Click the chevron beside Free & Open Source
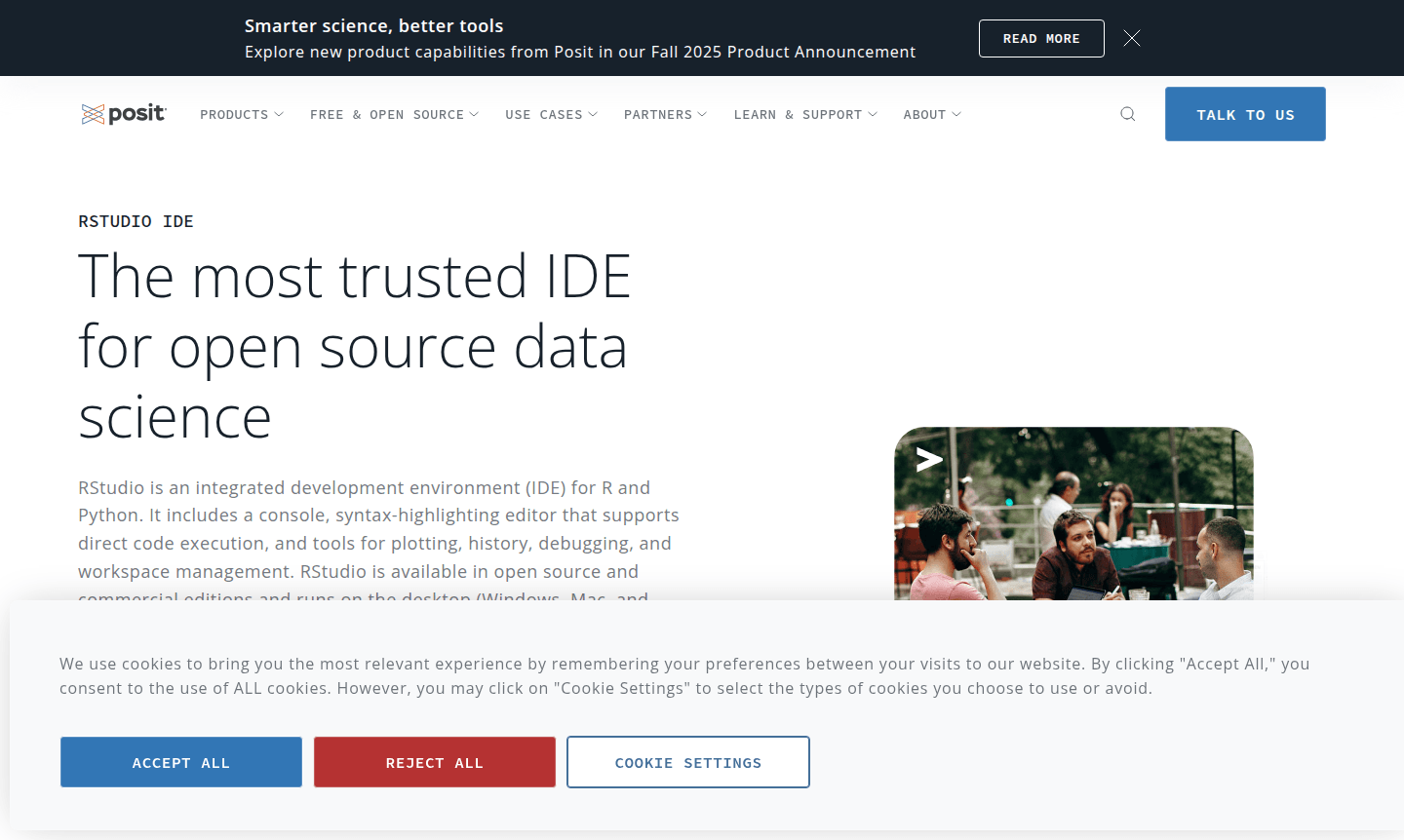Screen dimensions: 1404x840 click(x=474, y=114)
